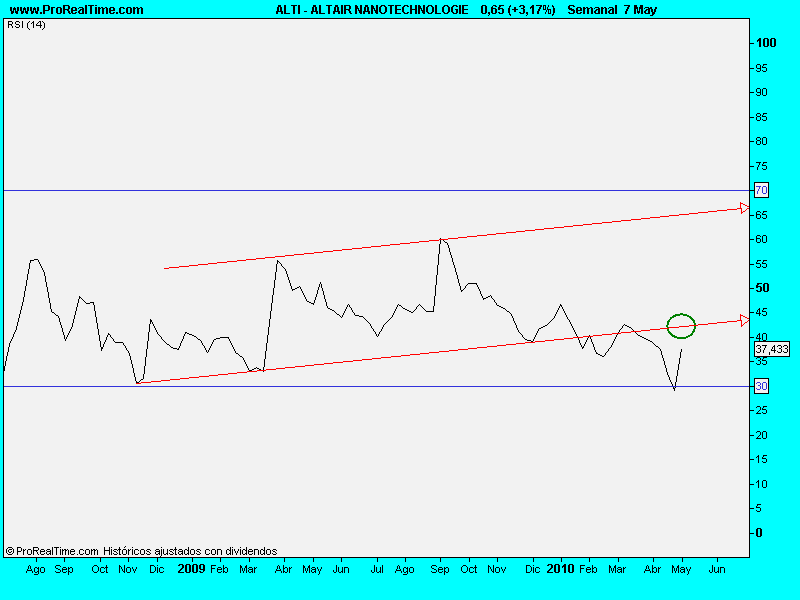This screenshot has width=800, height=600.
Task: Click the www.ProRealTime.com header text
Action: pyautogui.click(x=77, y=10)
